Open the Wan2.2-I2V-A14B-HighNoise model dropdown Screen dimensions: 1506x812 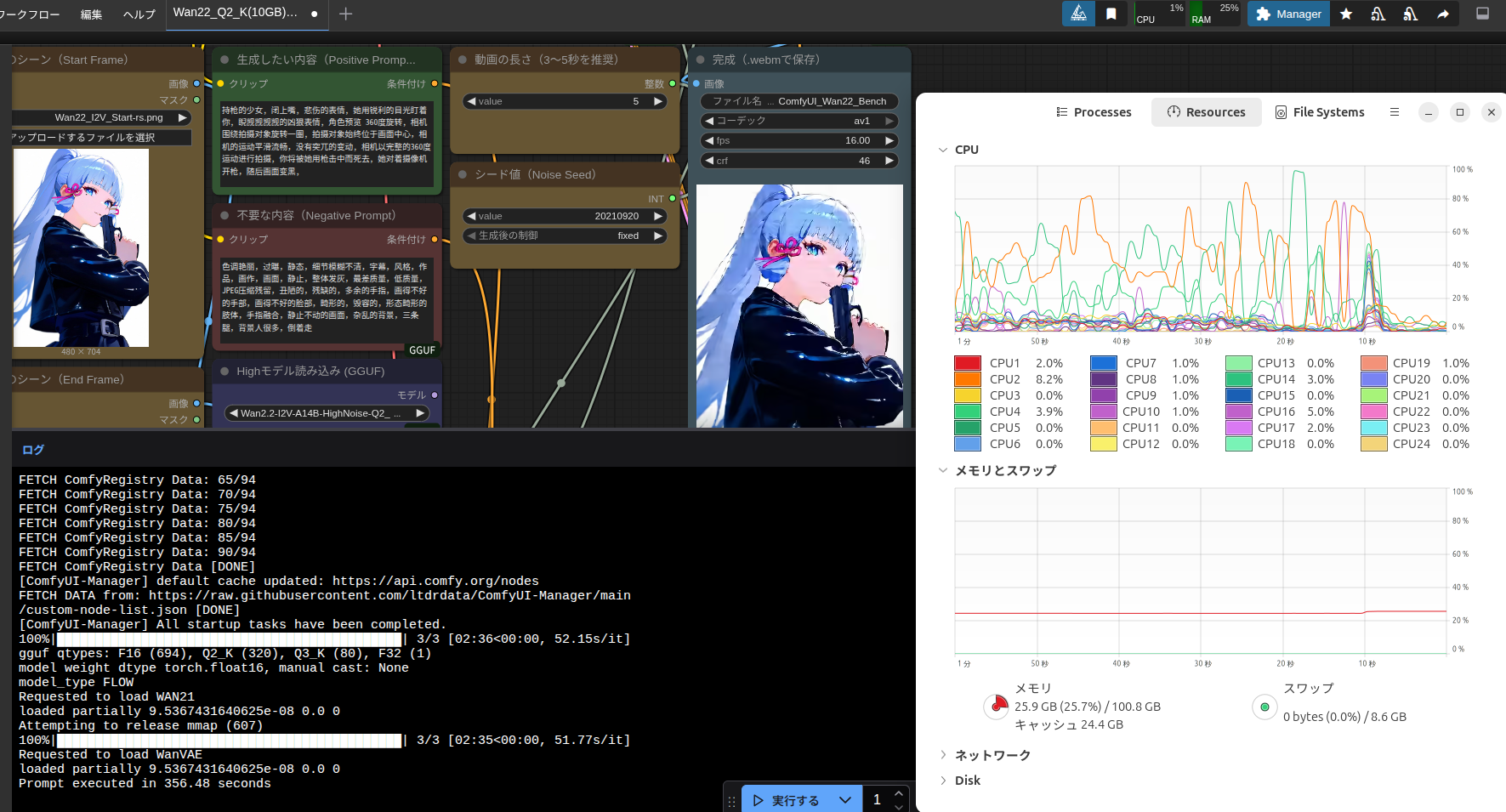(x=328, y=413)
